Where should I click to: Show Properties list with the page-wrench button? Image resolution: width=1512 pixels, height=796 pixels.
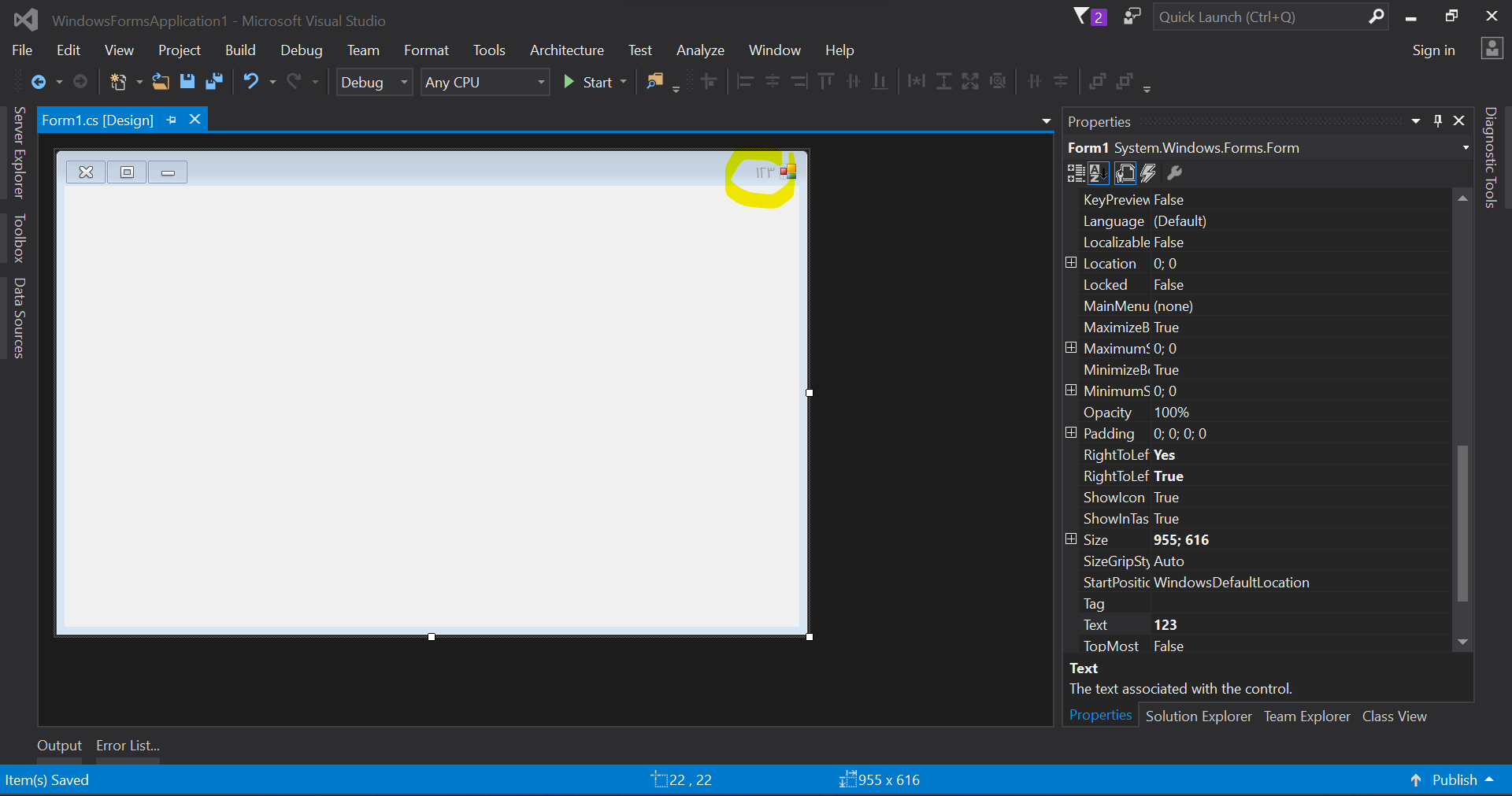pyautogui.click(x=1125, y=173)
